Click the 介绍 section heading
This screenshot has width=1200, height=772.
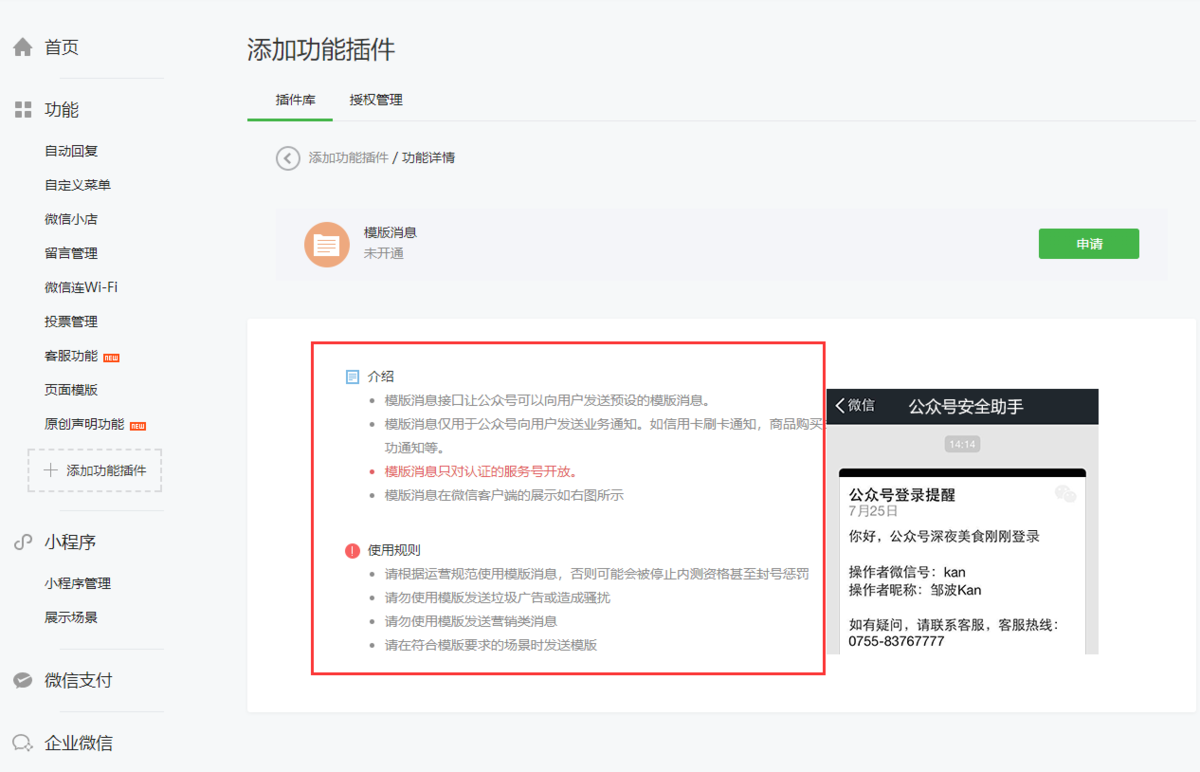(381, 377)
